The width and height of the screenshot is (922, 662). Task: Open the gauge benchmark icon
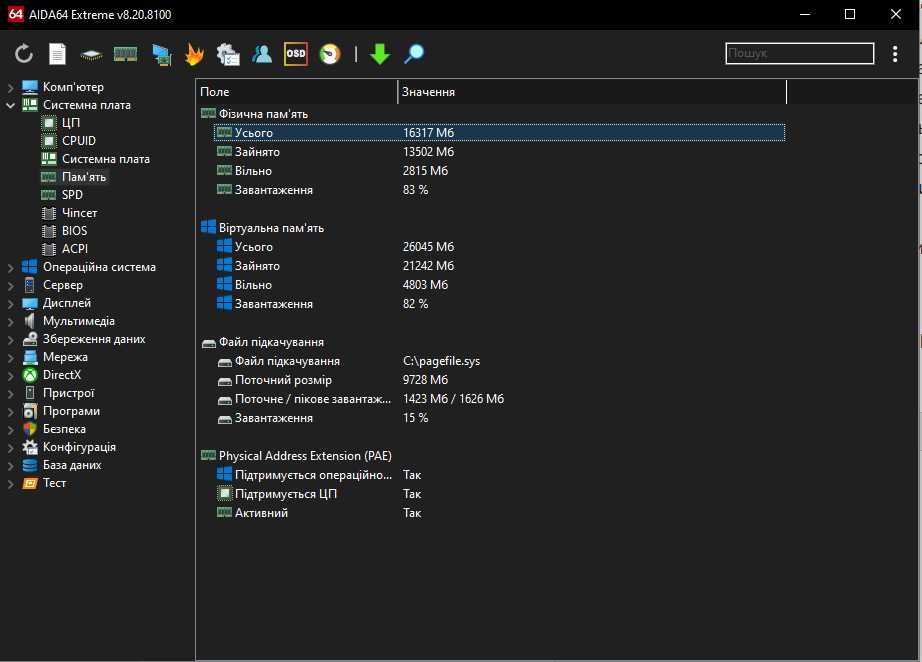tap(329, 54)
